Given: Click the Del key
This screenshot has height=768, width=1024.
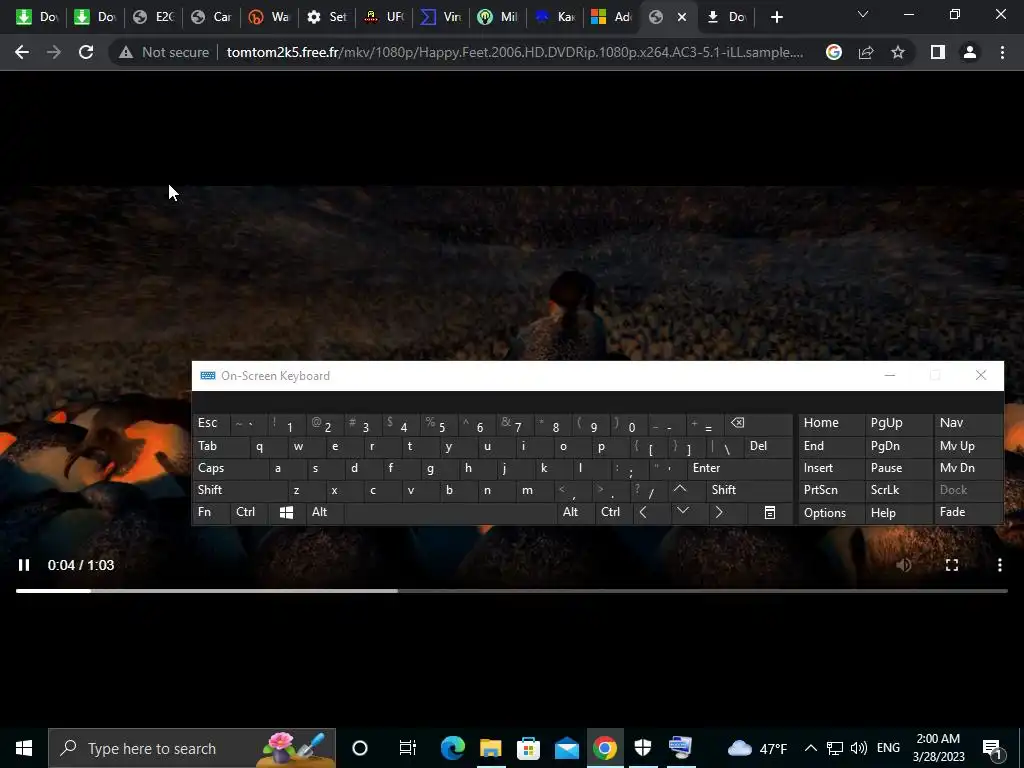Looking at the screenshot, I should pyautogui.click(x=768, y=447).
